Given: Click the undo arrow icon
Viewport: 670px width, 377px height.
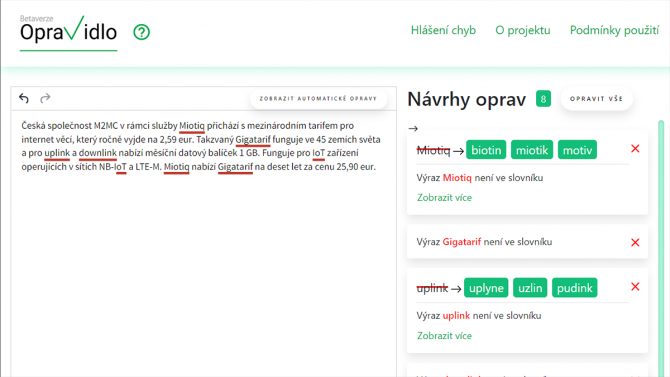Looking at the screenshot, I should click(24, 98).
